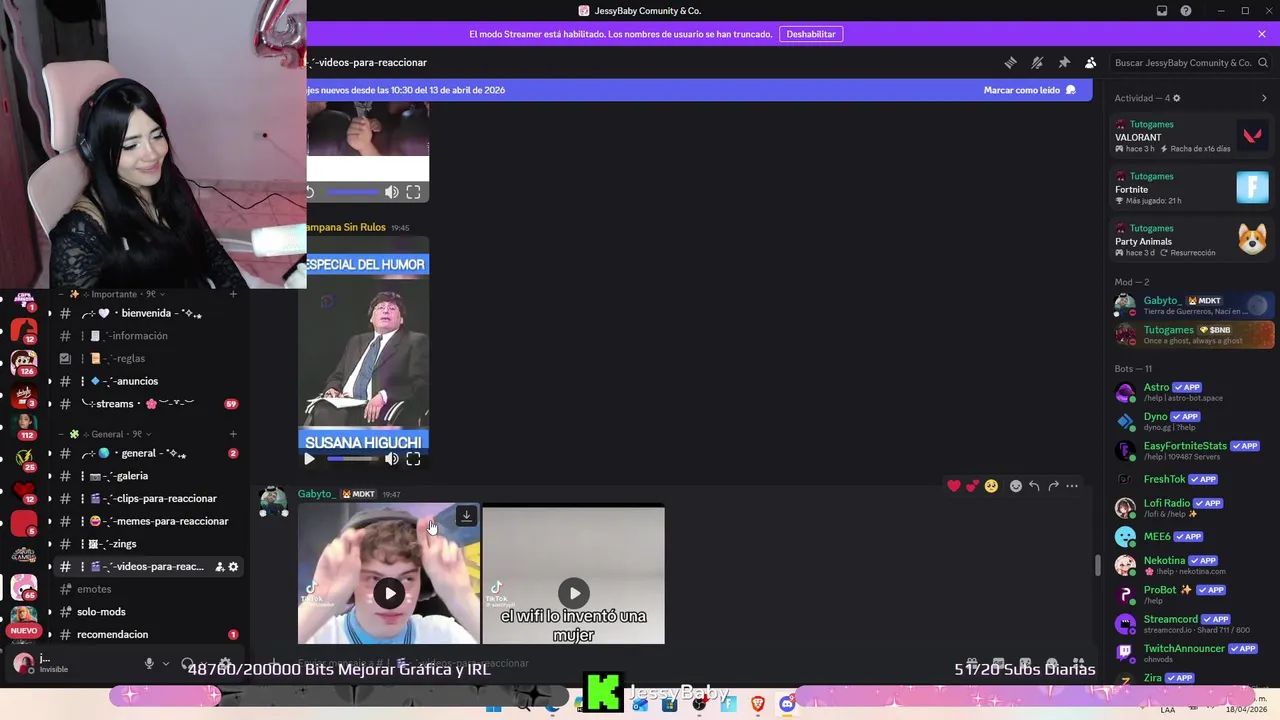Click the Deshabilitar streamer mode button

pyautogui.click(x=811, y=34)
